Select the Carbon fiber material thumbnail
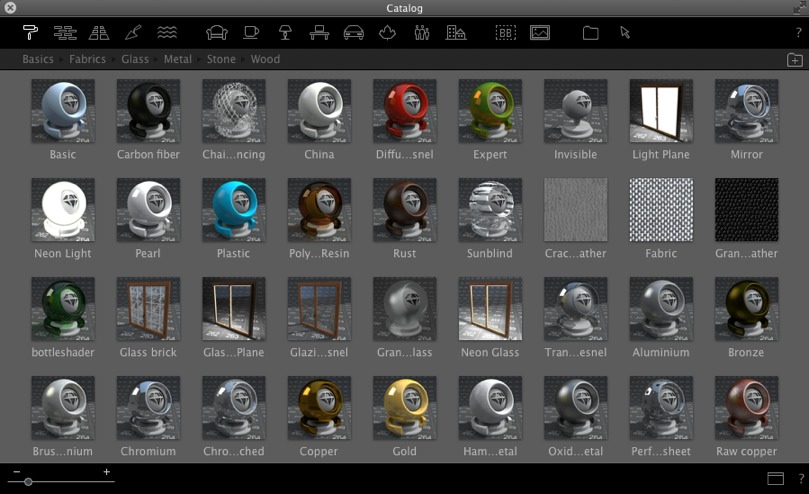 tap(148, 111)
